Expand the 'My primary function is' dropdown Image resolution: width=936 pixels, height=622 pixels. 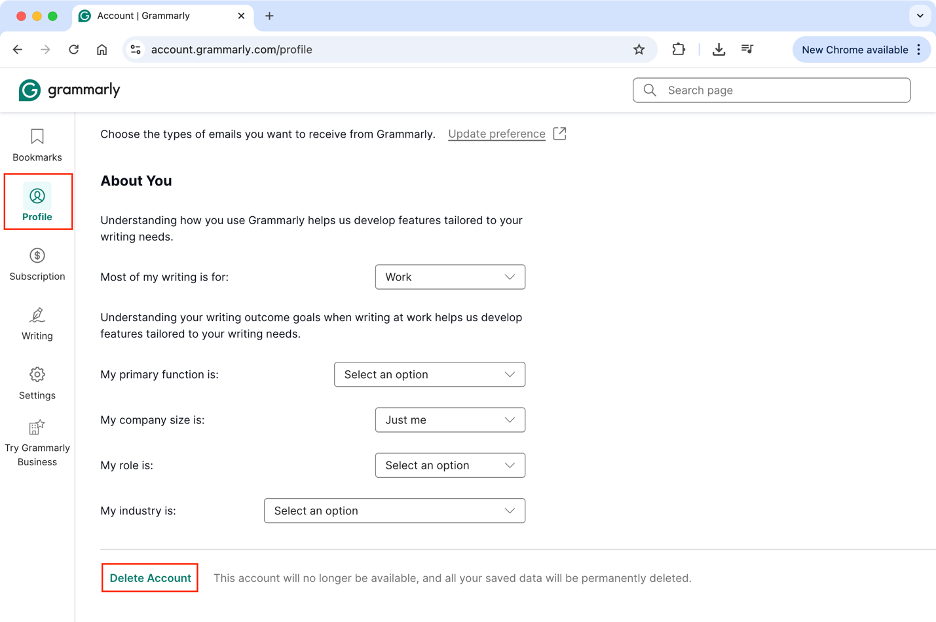[430, 374]
